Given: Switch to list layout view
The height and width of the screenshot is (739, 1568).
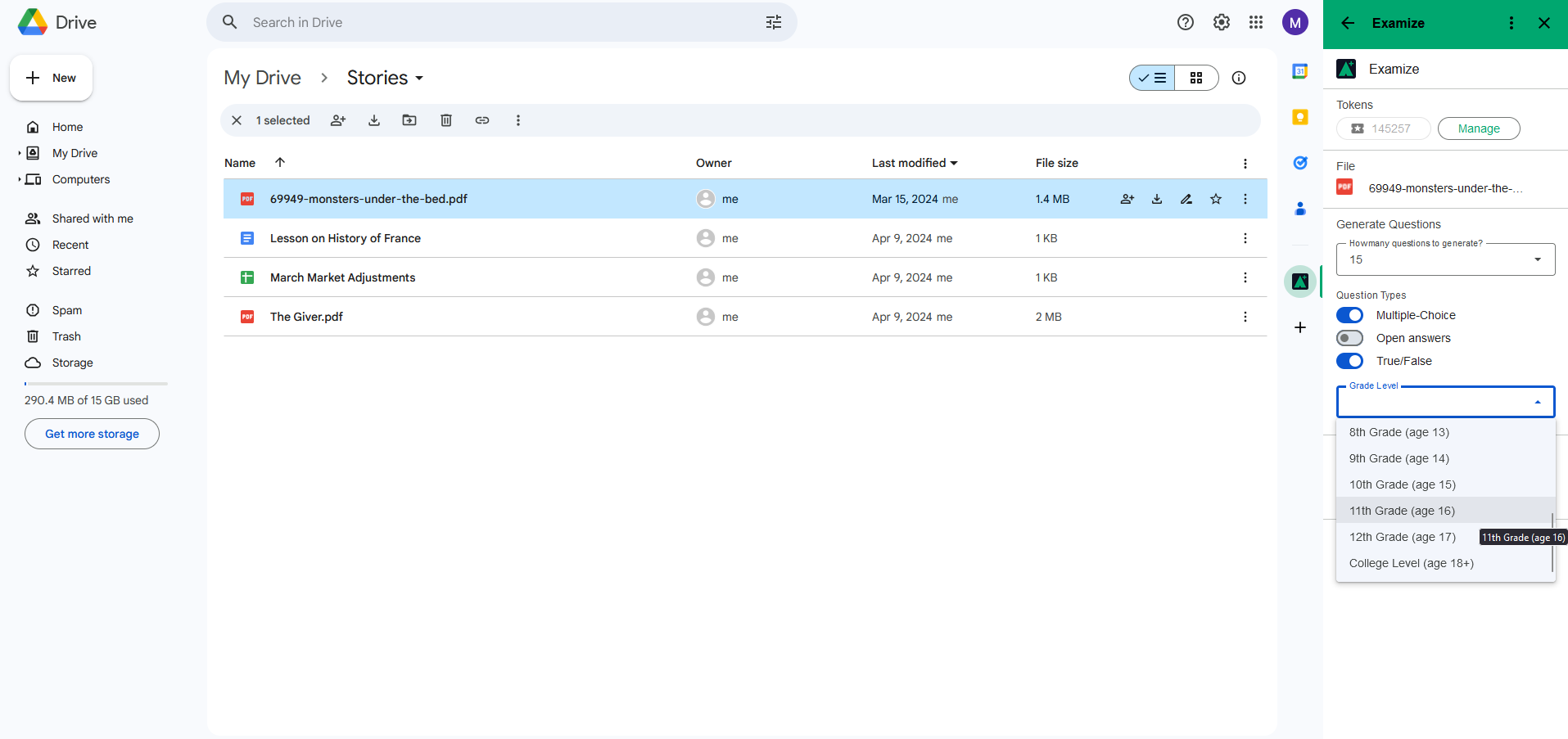Looking at the screenshot, I should [x=1152, y=78].
